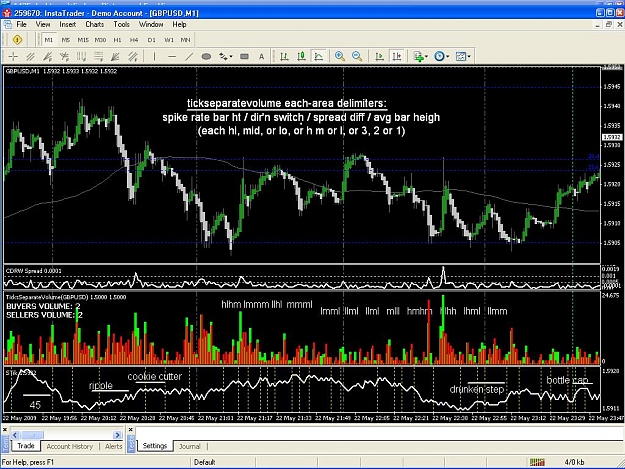
Task: Switch to the Settings tab
Action: click(x=155, y=446)
